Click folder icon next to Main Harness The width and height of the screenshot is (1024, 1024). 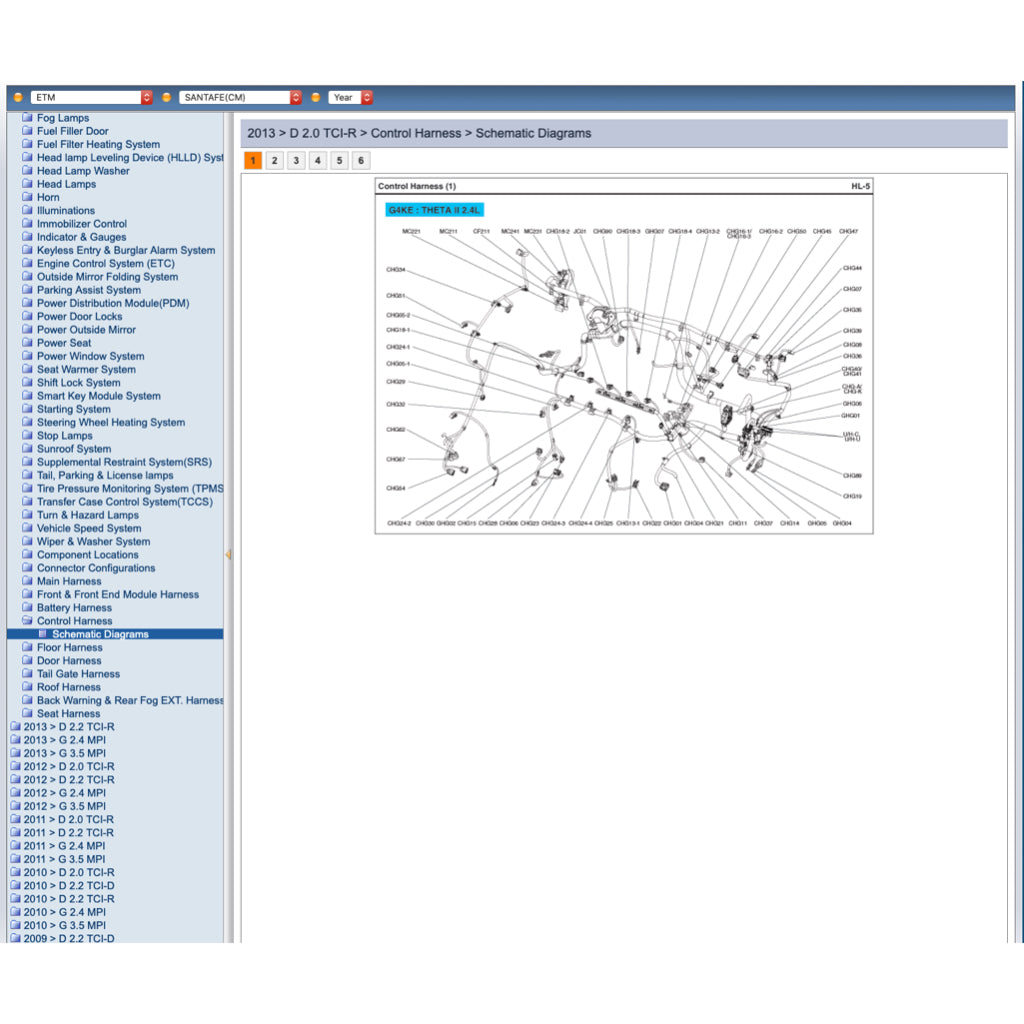point(28,581)
